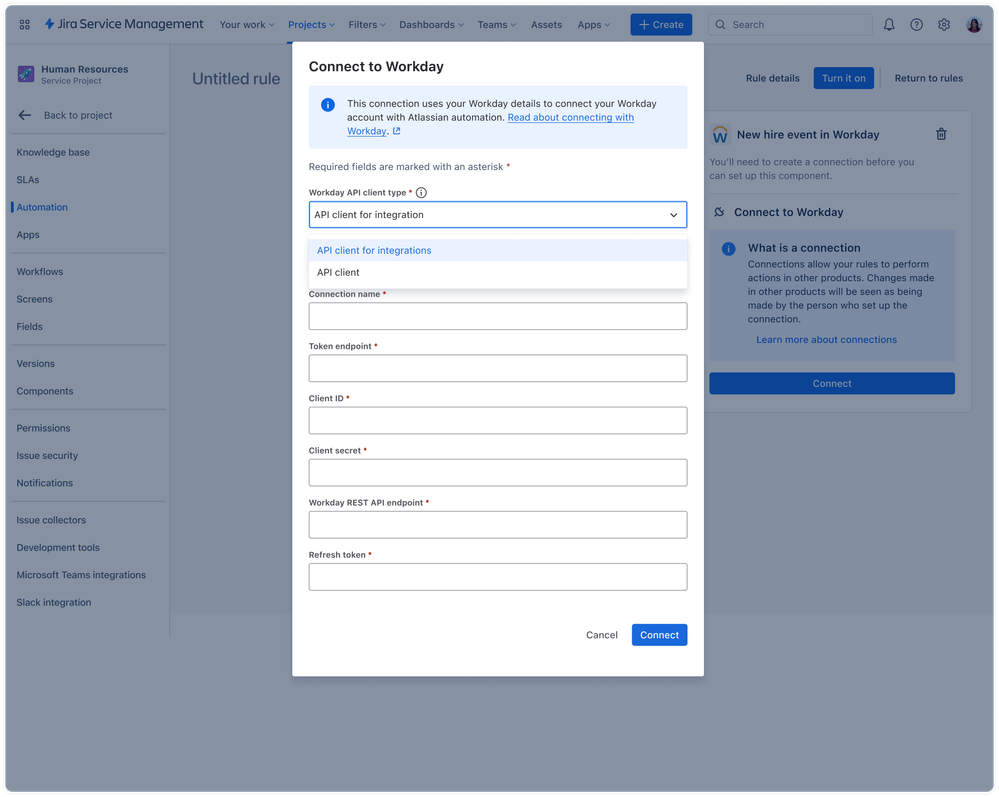
Task: Open Issue security in the sidebar
Action: (x=47, y=456)
